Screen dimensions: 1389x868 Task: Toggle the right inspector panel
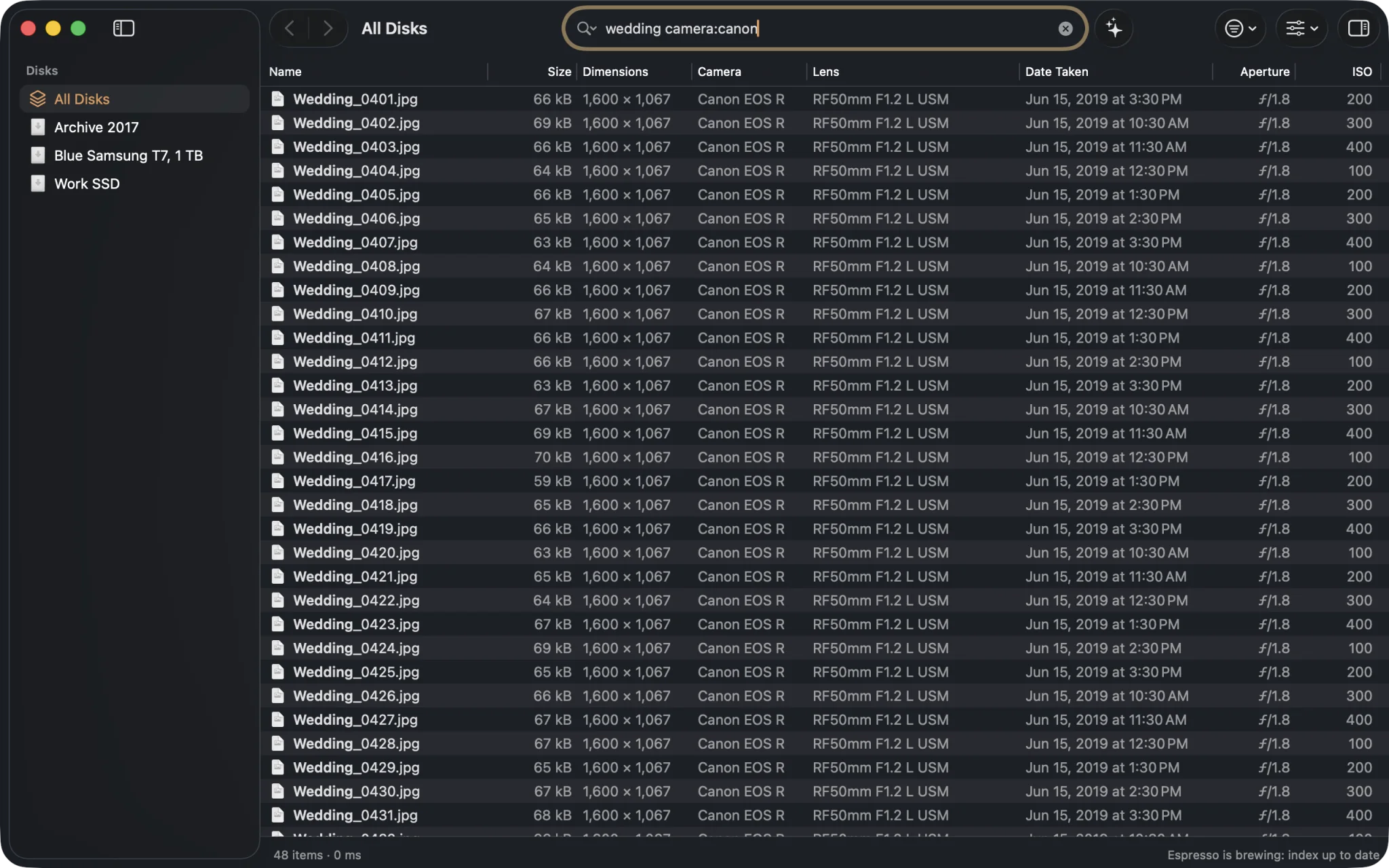1358,28
